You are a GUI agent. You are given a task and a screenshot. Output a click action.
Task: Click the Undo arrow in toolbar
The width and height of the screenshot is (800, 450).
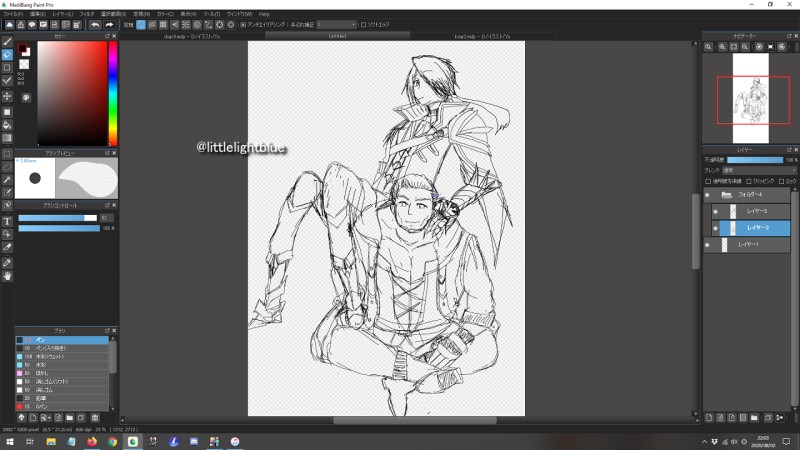95,24
